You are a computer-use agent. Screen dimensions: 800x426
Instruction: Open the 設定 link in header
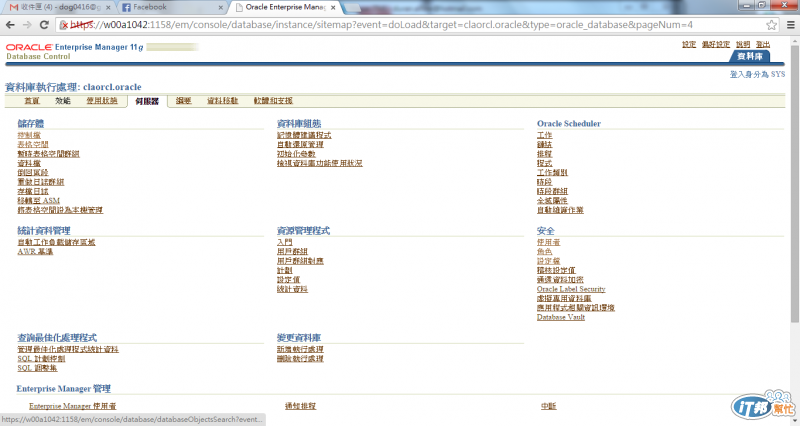tap(689, 44)
